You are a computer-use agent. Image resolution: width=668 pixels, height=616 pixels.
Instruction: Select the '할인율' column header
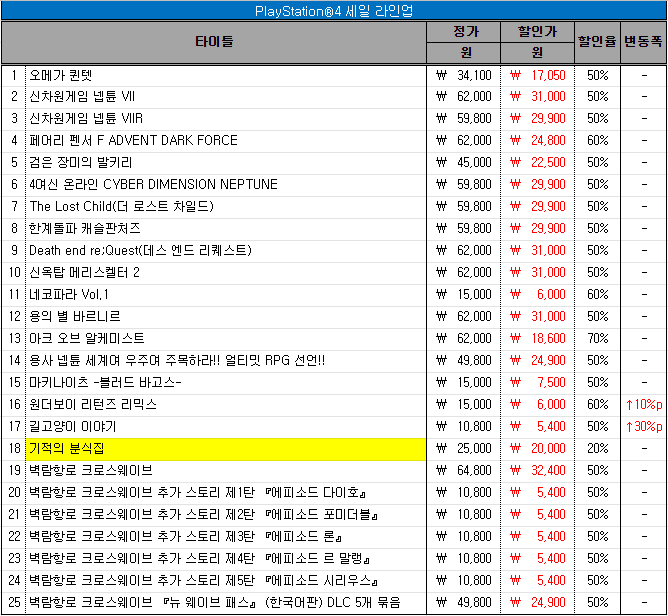597,42
